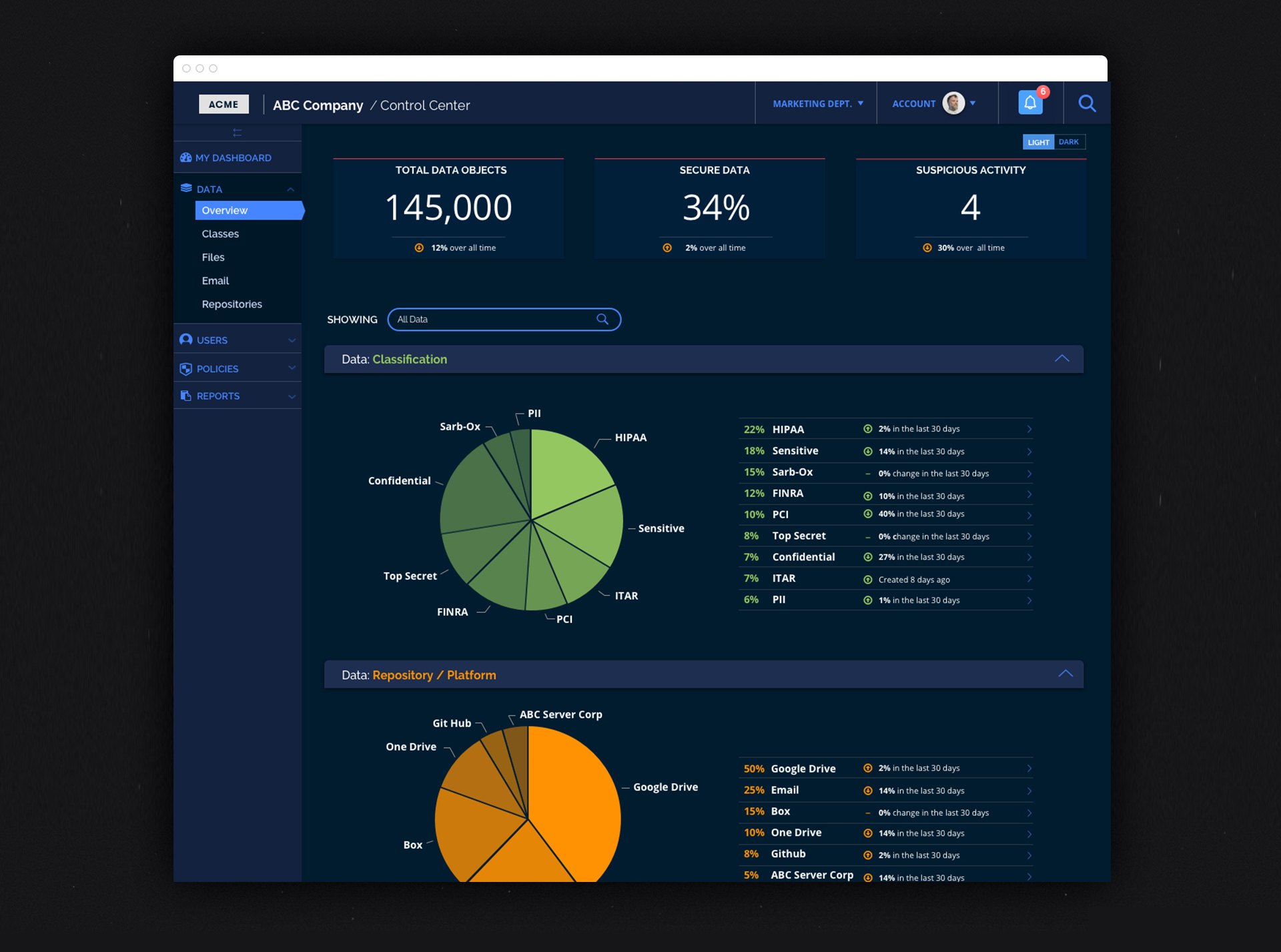The width and height of the screenshot is (1281, 952).
Task: Collapse the Data section in sidebar
Action: point(290,189)
